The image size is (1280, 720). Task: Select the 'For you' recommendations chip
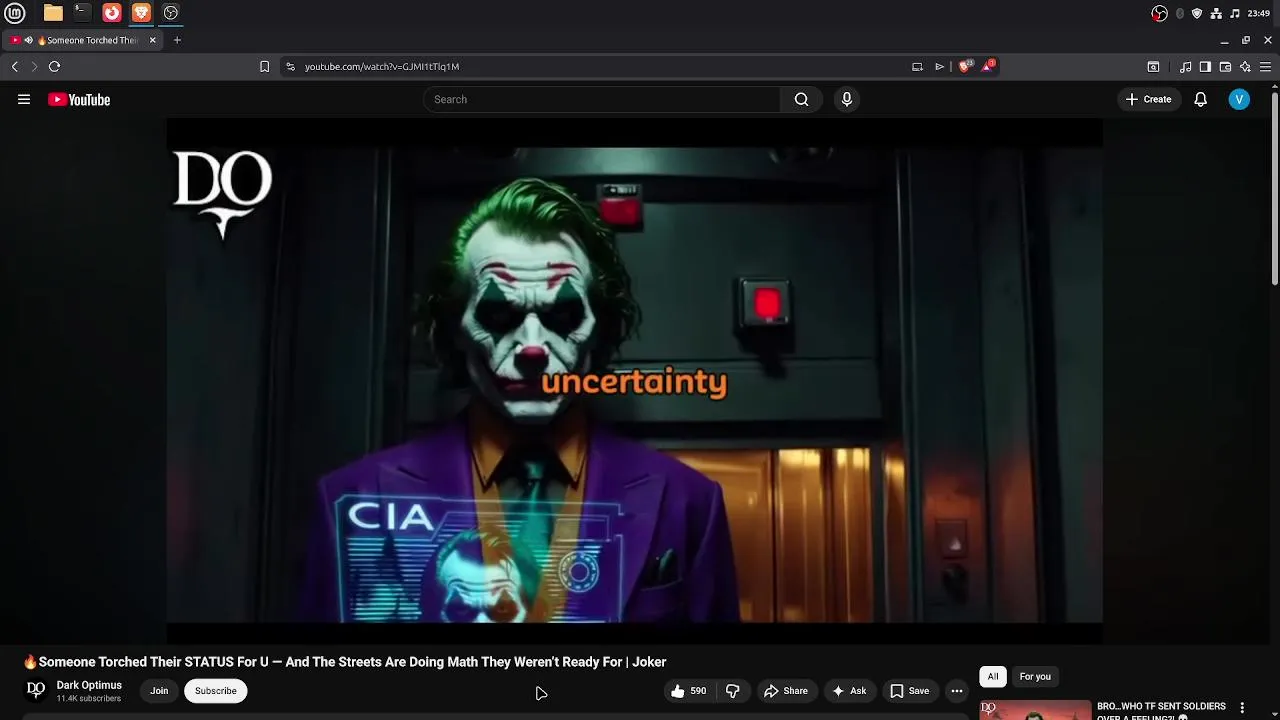(x=1035, y=677)
